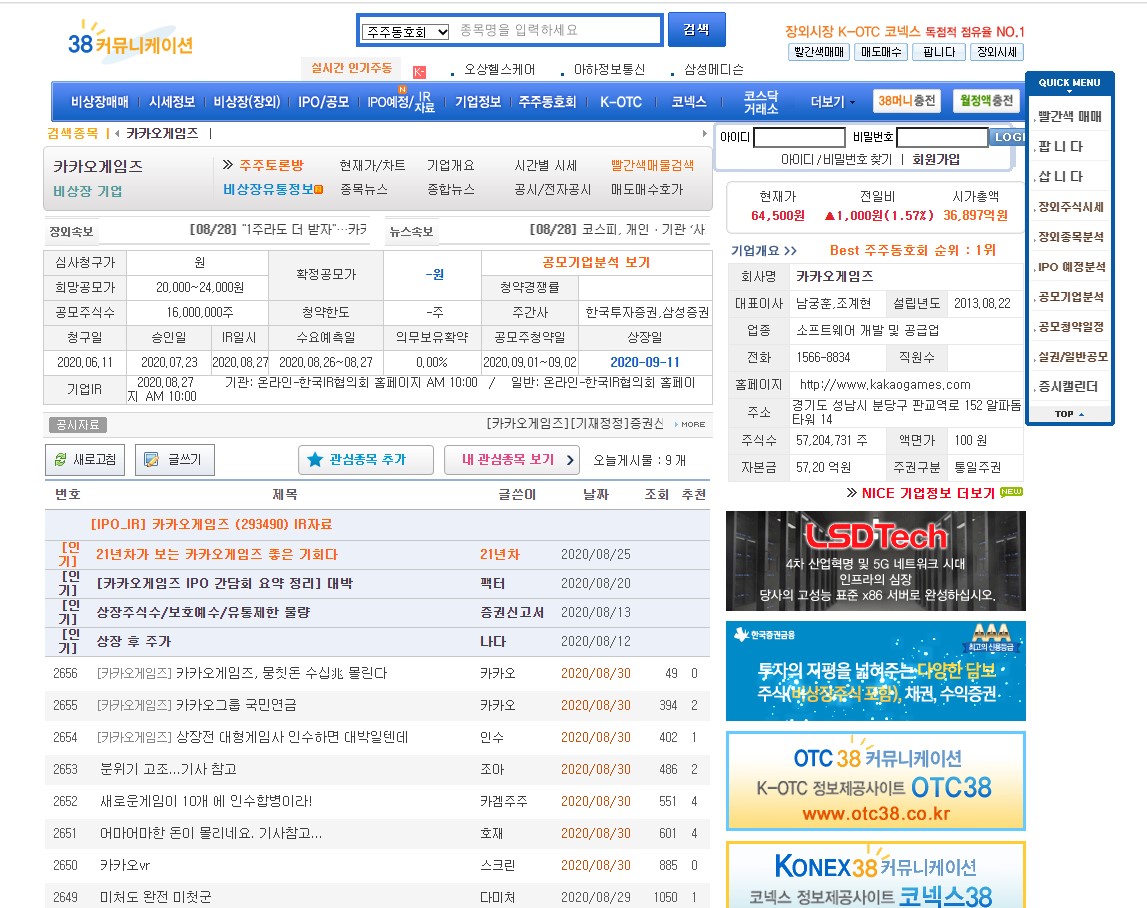
Task: Click the TOP arrow in quick menu
Action: (x=1081, y=414)
